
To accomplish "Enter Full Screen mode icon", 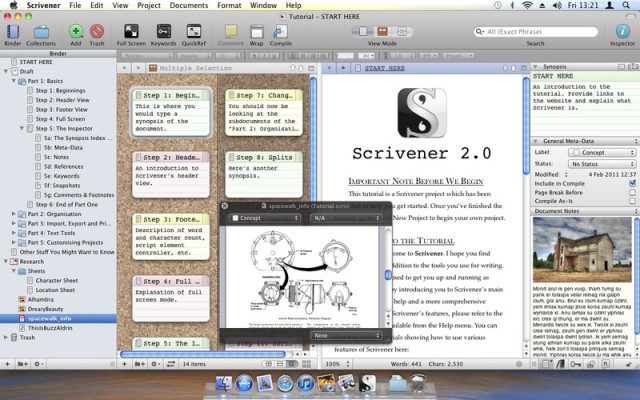I will pyautogui.click(x=131, y=32).
